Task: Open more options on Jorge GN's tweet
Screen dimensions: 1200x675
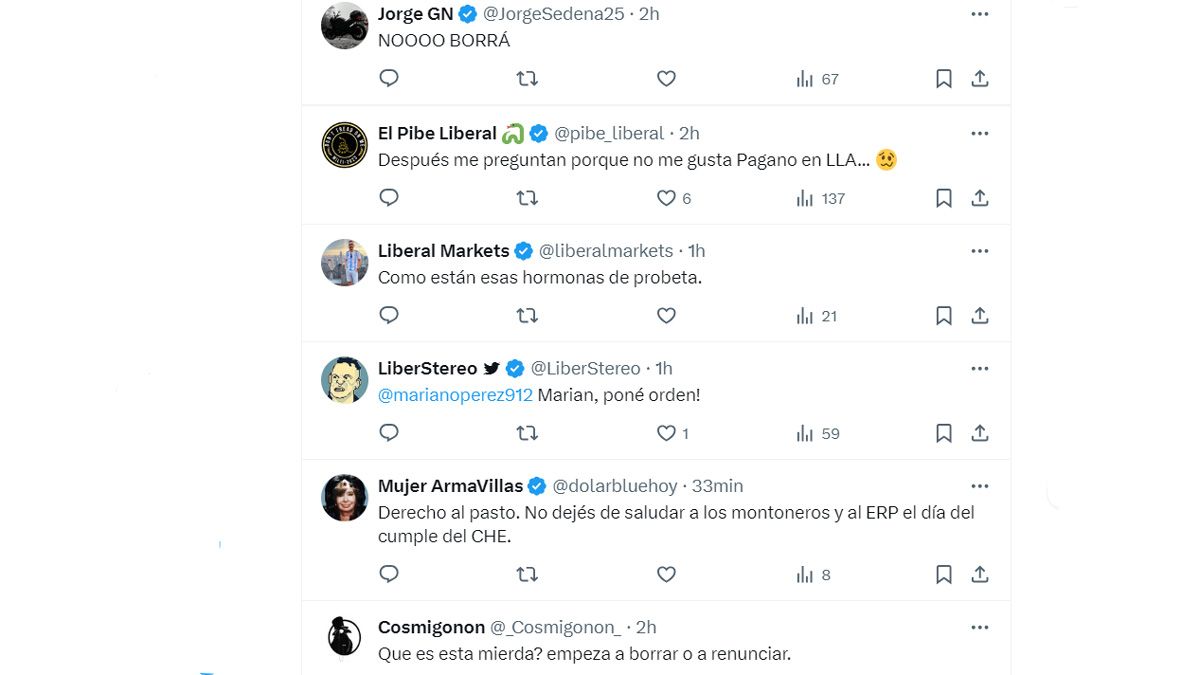Action: [x=980, y=14]
